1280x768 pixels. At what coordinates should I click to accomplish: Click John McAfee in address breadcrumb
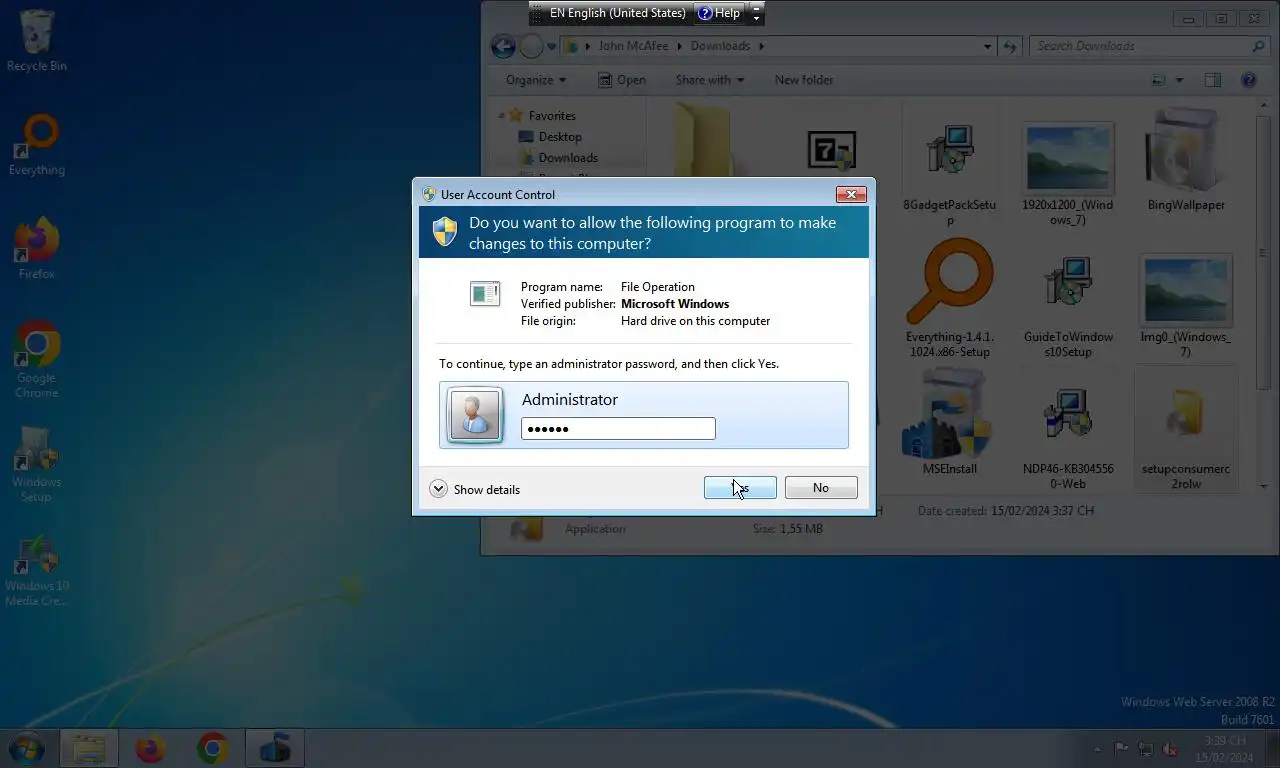(x=633, y=46)
